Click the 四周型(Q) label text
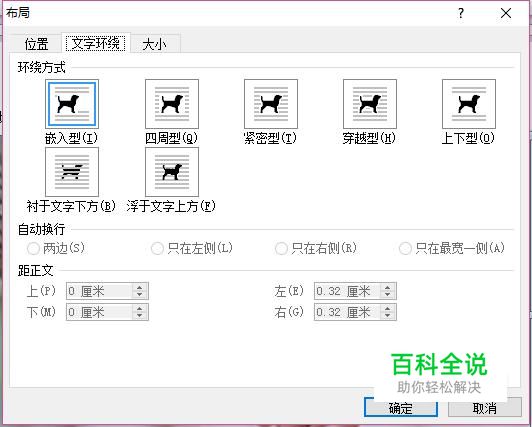The height and width of the screenshot is (427, 532). click(171, 138)
